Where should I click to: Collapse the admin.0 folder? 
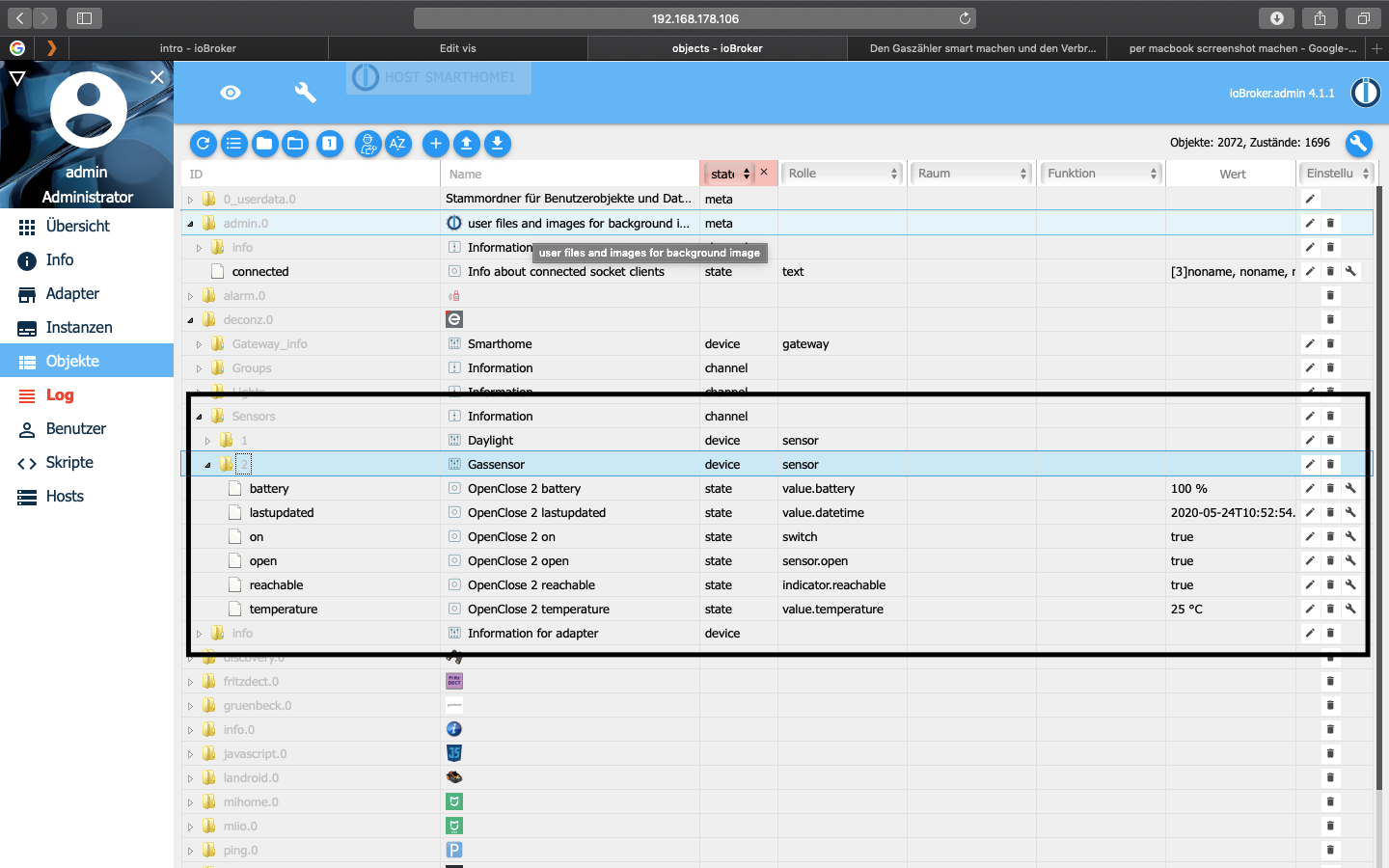pyautogui.click(x=191, y=224)
